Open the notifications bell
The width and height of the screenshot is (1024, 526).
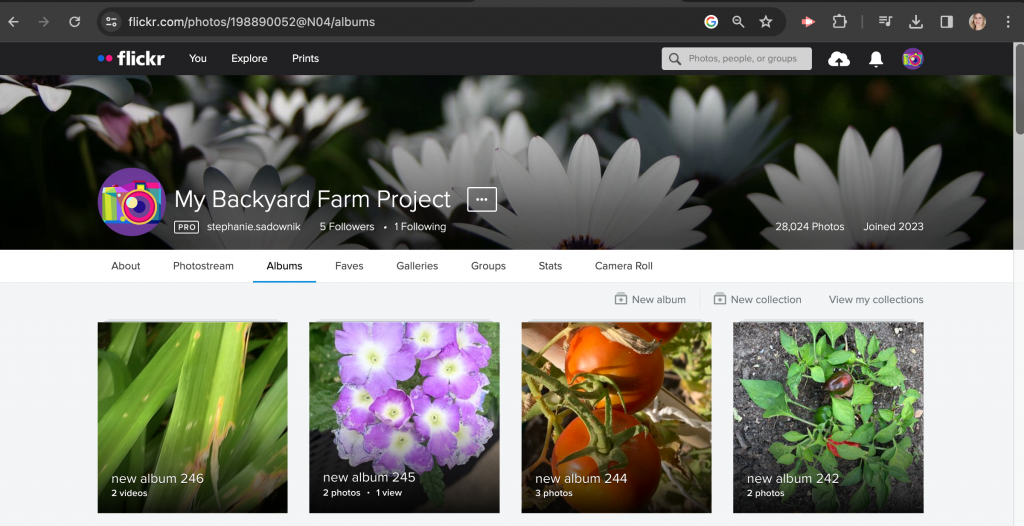click(x=876, y=59)
